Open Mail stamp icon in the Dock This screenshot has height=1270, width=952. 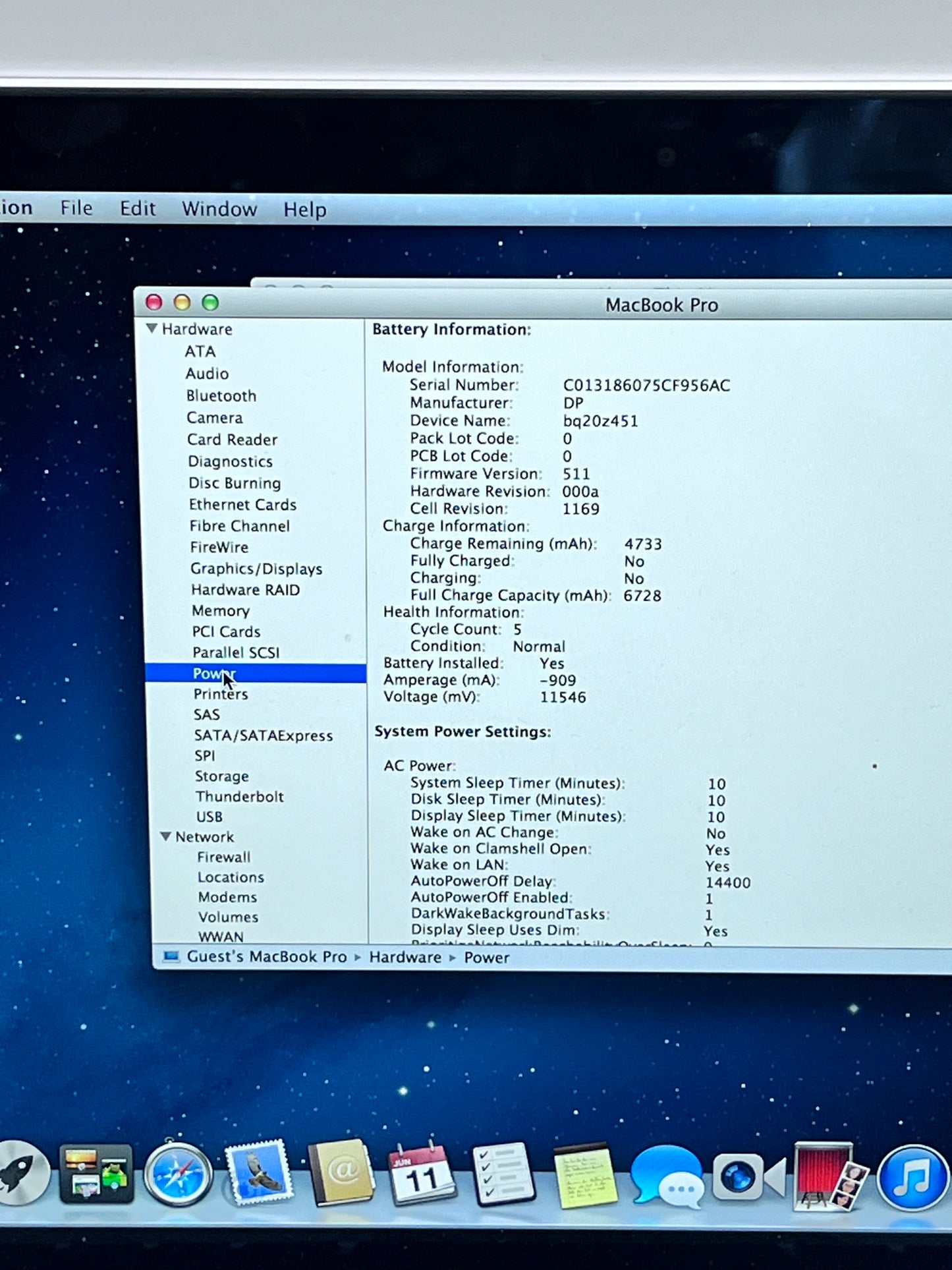click(259, 1173)
